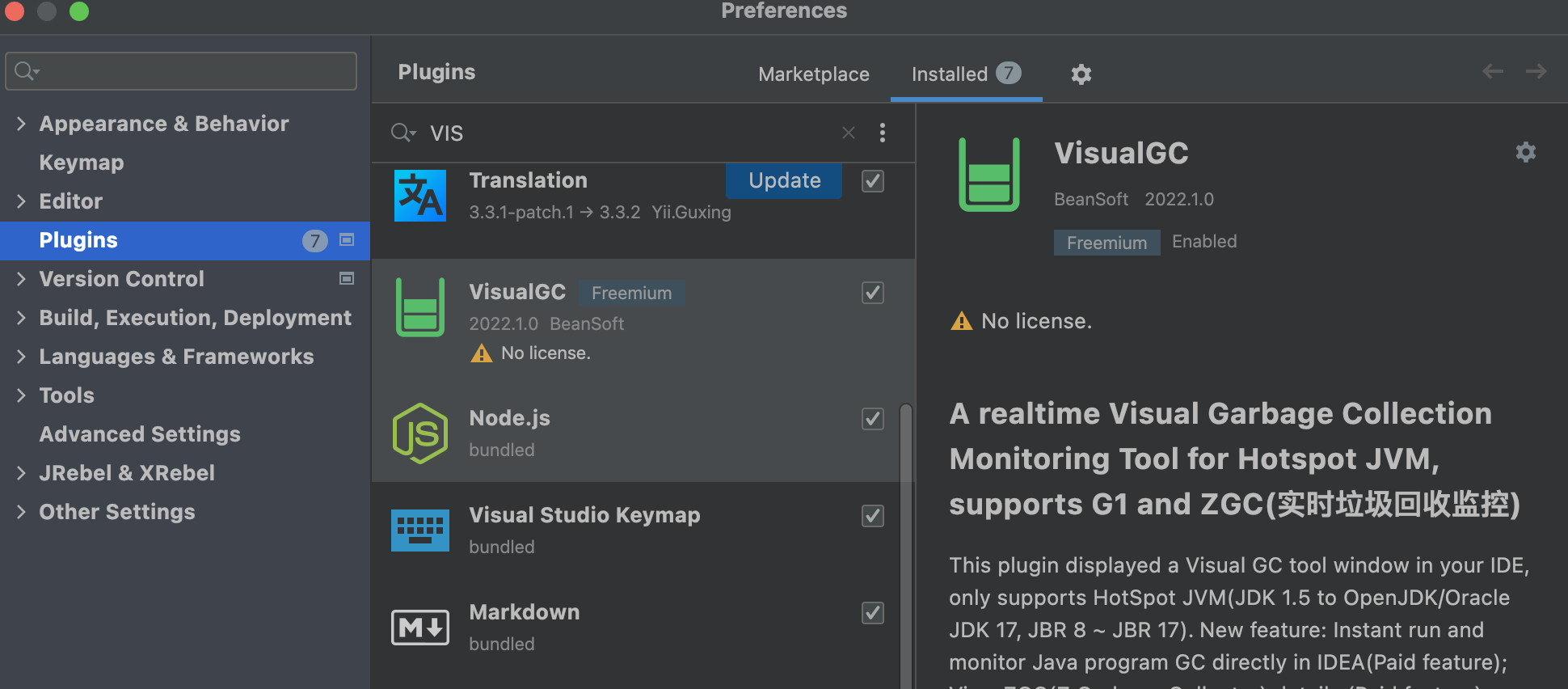Screen dimensions: 1568x689
Task: Click the Enabled status text
Action: pos(1204,242)
